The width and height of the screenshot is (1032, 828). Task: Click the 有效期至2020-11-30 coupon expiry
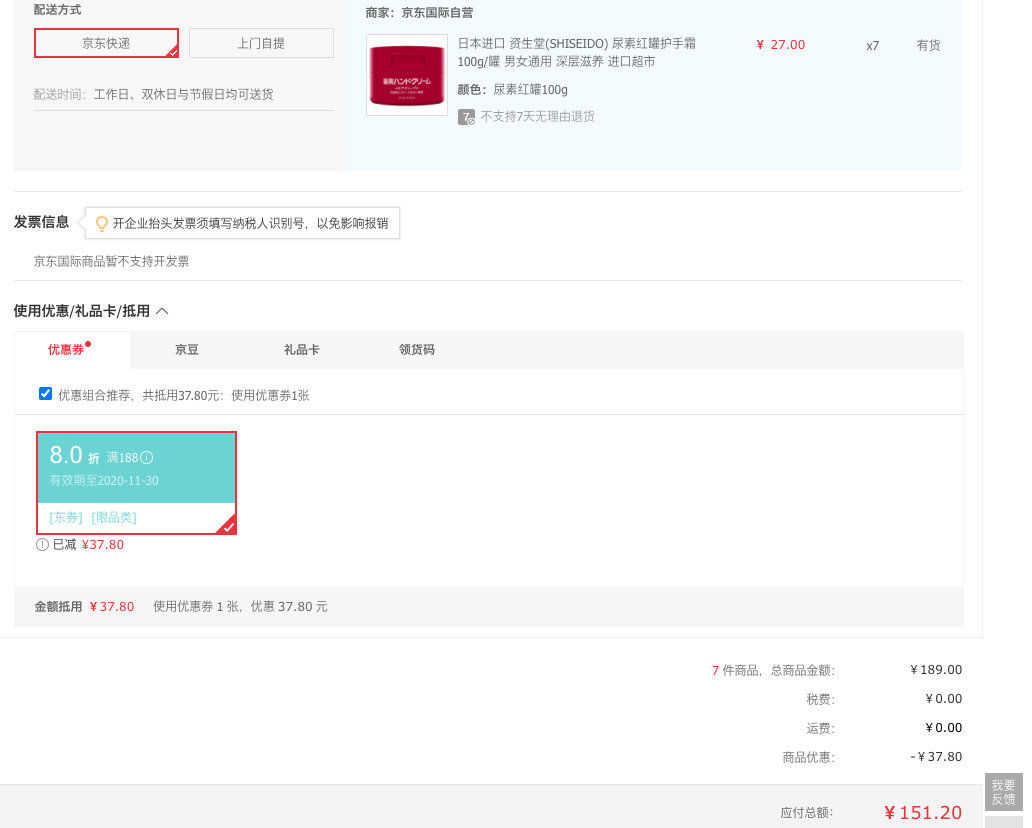[104, 480]
